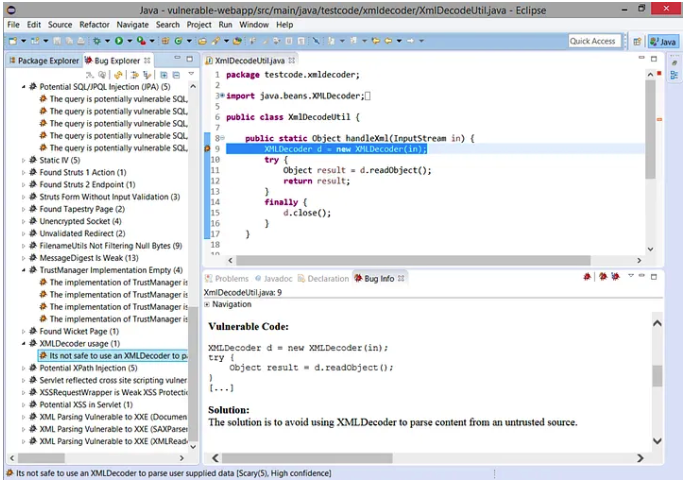This screenshot has width=687, height=485.
Task: Open the File menu
Action: [x=13, y=25]
